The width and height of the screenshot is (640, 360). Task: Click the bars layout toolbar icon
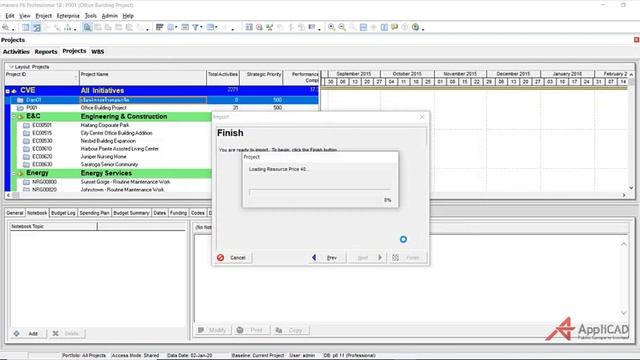pyautogui.click(x=160, y=27)
